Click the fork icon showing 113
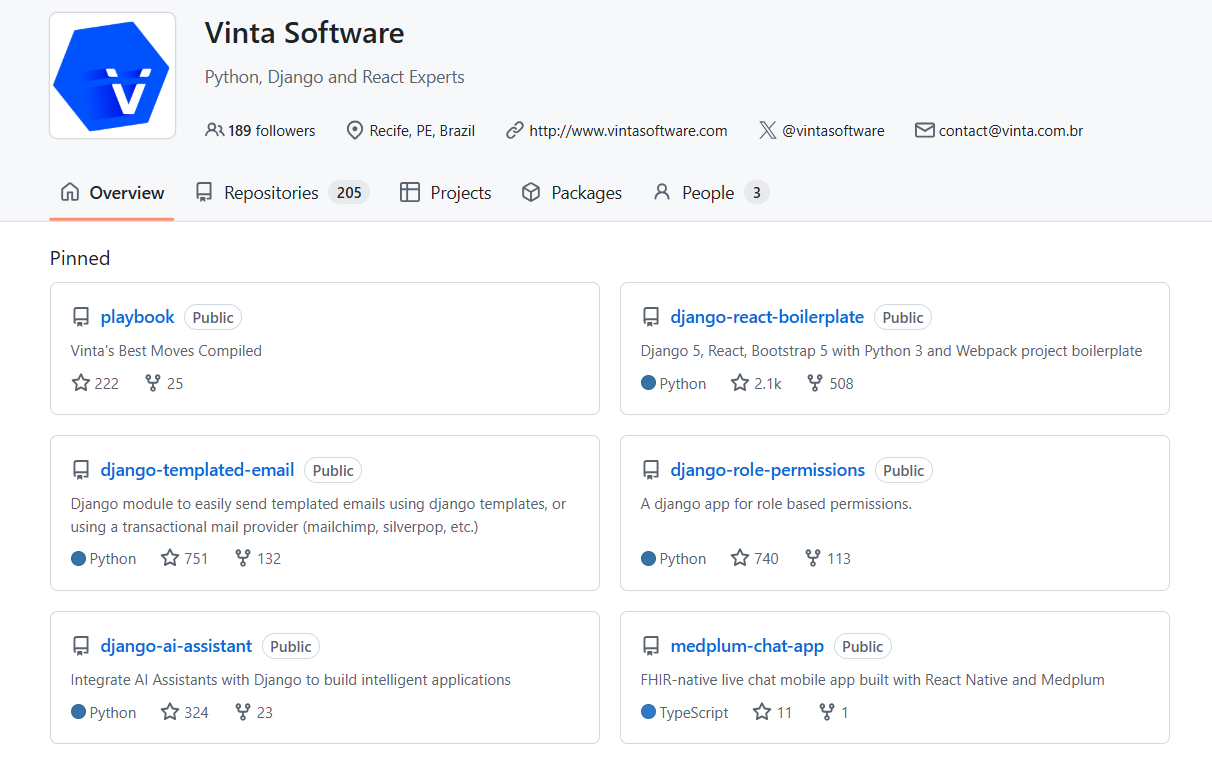 coord(812,558)
